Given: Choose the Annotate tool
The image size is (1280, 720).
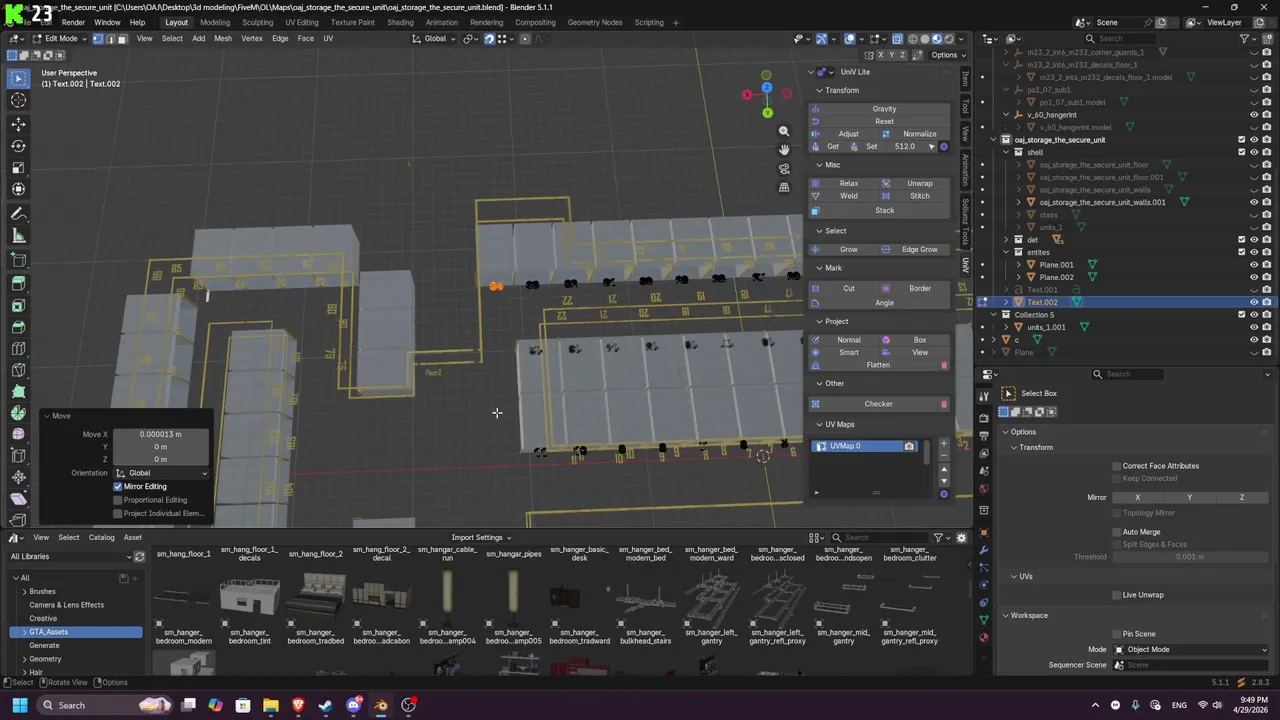Looking at the screenshot, I should [x=18, y=214].
